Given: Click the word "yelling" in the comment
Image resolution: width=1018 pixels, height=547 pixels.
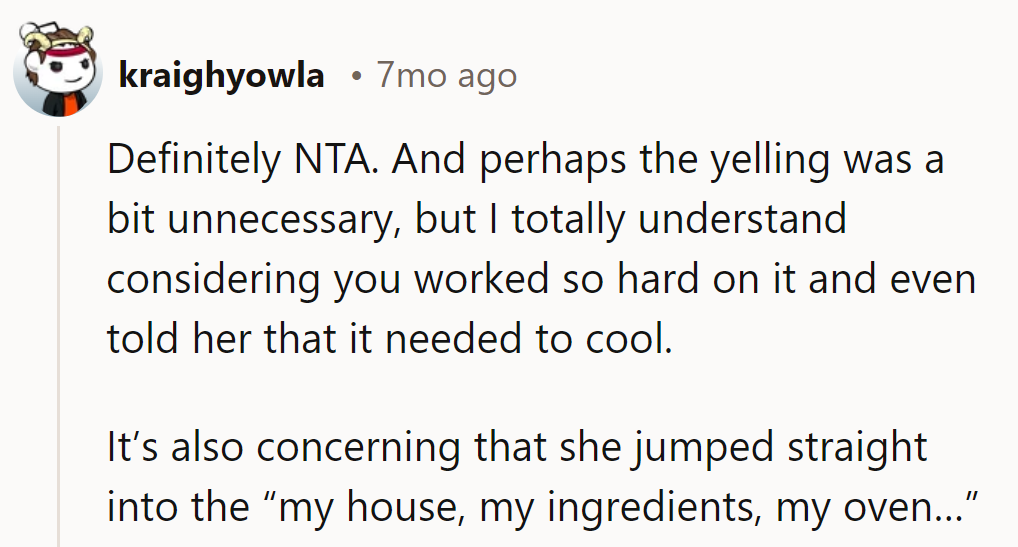Looking at the screenshot, I should pos(765,160).
